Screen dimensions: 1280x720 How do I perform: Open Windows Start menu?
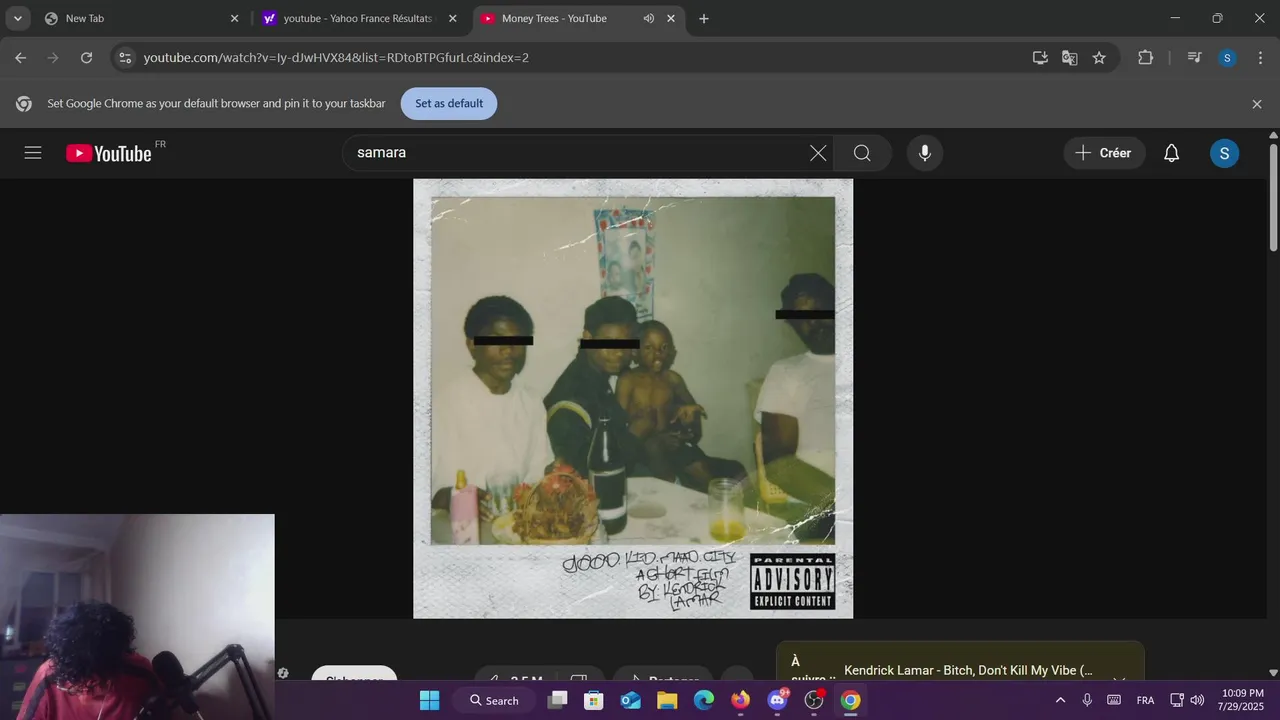pos(429,700)
